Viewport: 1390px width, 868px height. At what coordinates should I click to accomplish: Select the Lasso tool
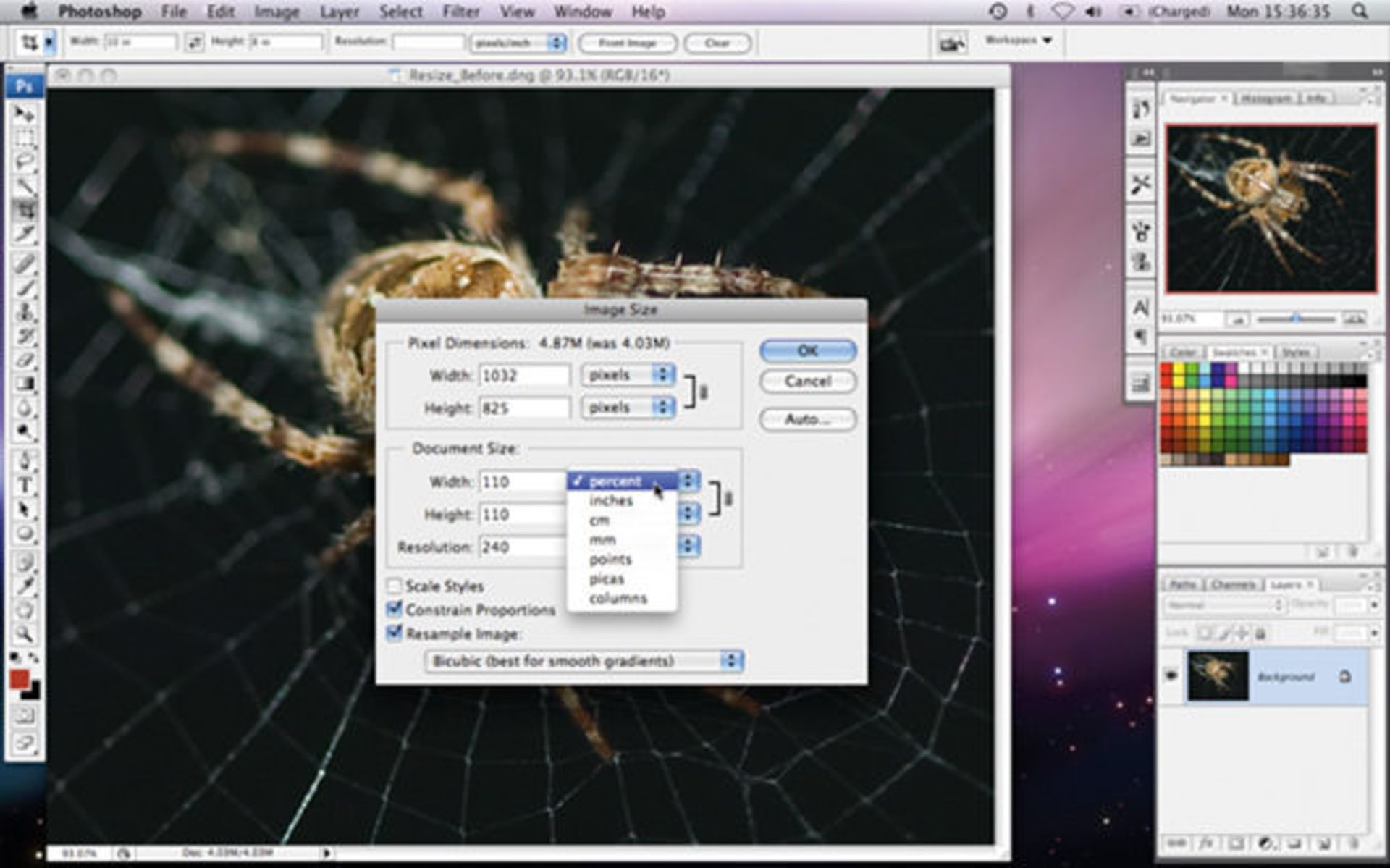[25, 162]
